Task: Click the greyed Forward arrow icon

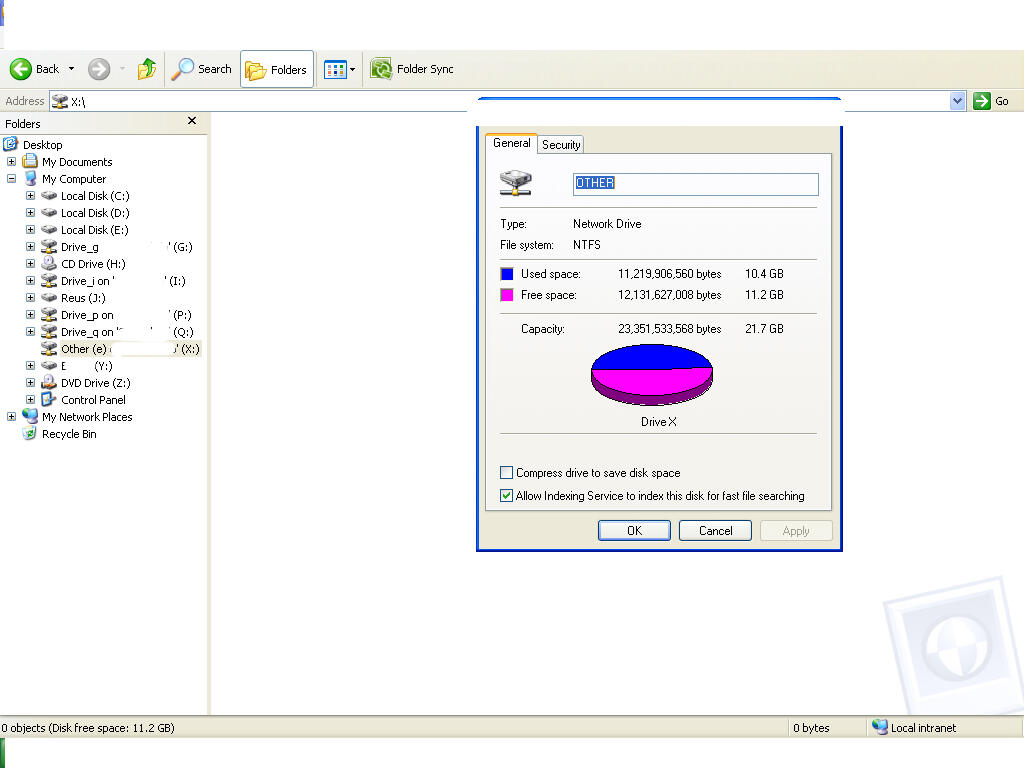Action: tap(99, 69)
